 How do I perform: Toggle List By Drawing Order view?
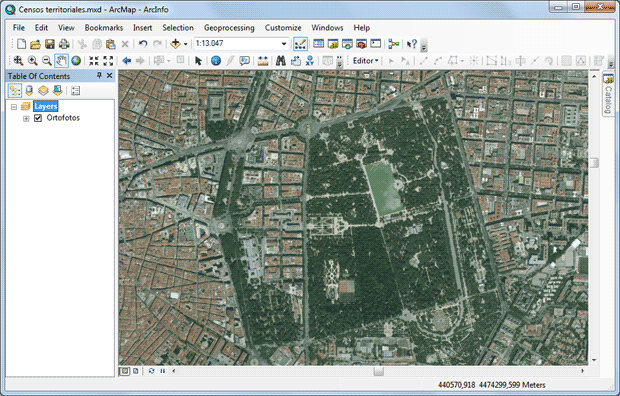[x=15, y=91]
